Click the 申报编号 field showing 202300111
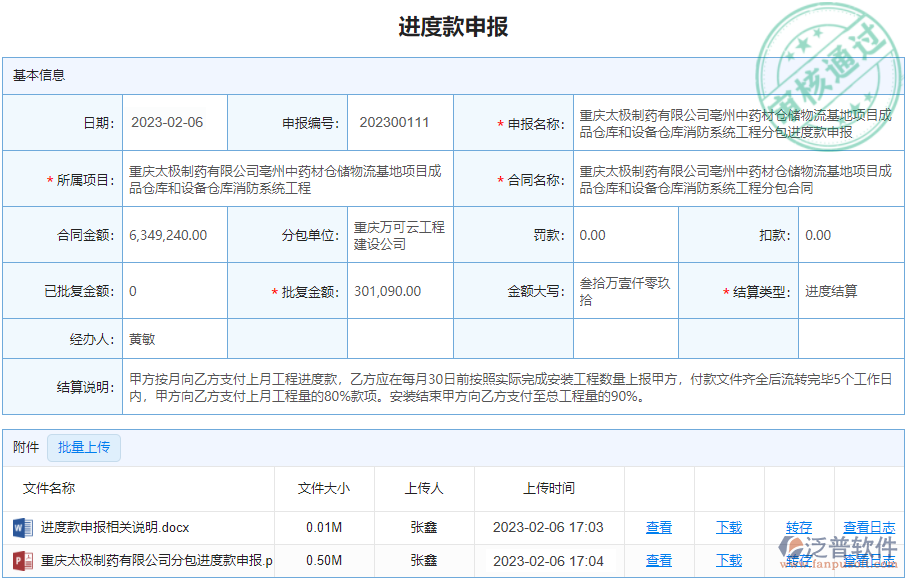 click(398, 122)
